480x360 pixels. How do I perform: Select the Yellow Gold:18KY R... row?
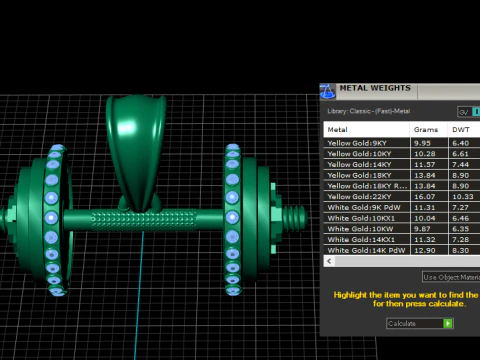point(402,186)
